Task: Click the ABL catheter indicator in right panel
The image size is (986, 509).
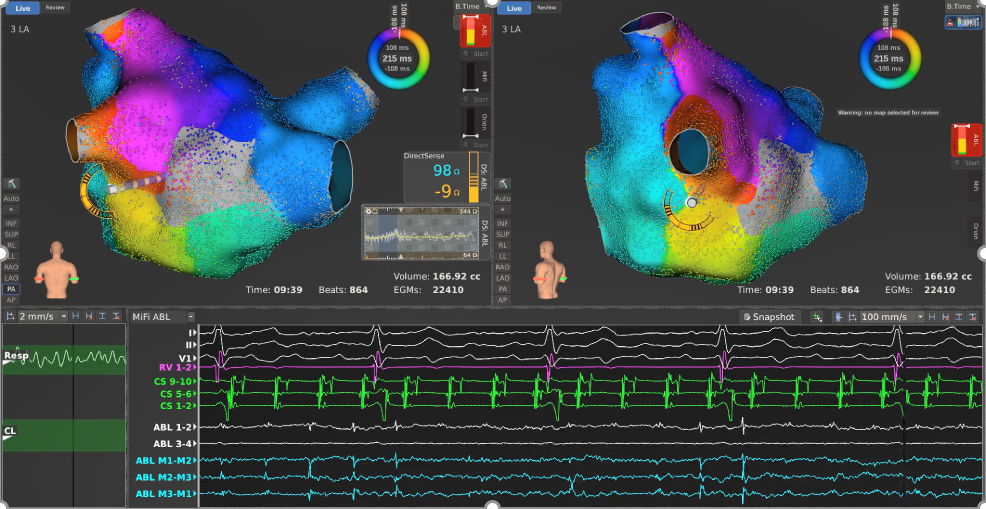Action: (962, 141)
